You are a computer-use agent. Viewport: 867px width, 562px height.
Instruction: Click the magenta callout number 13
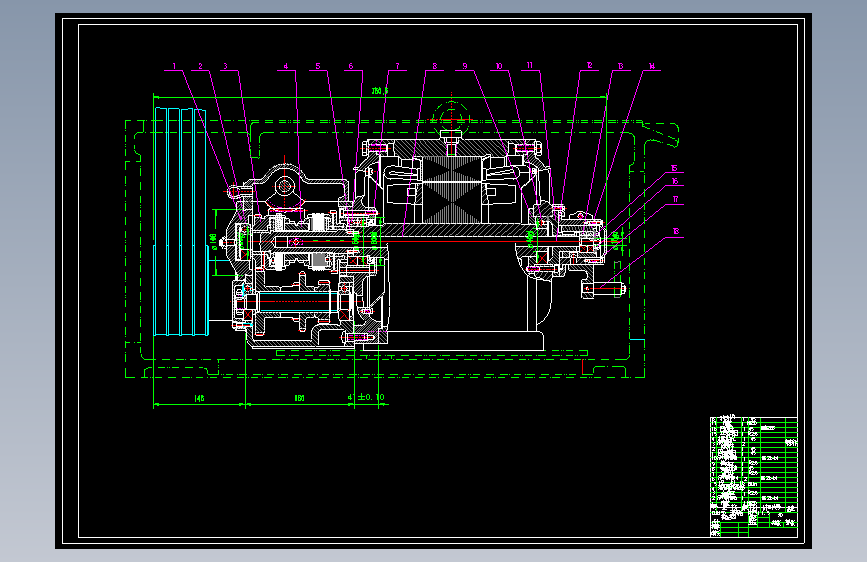[620, 66]
